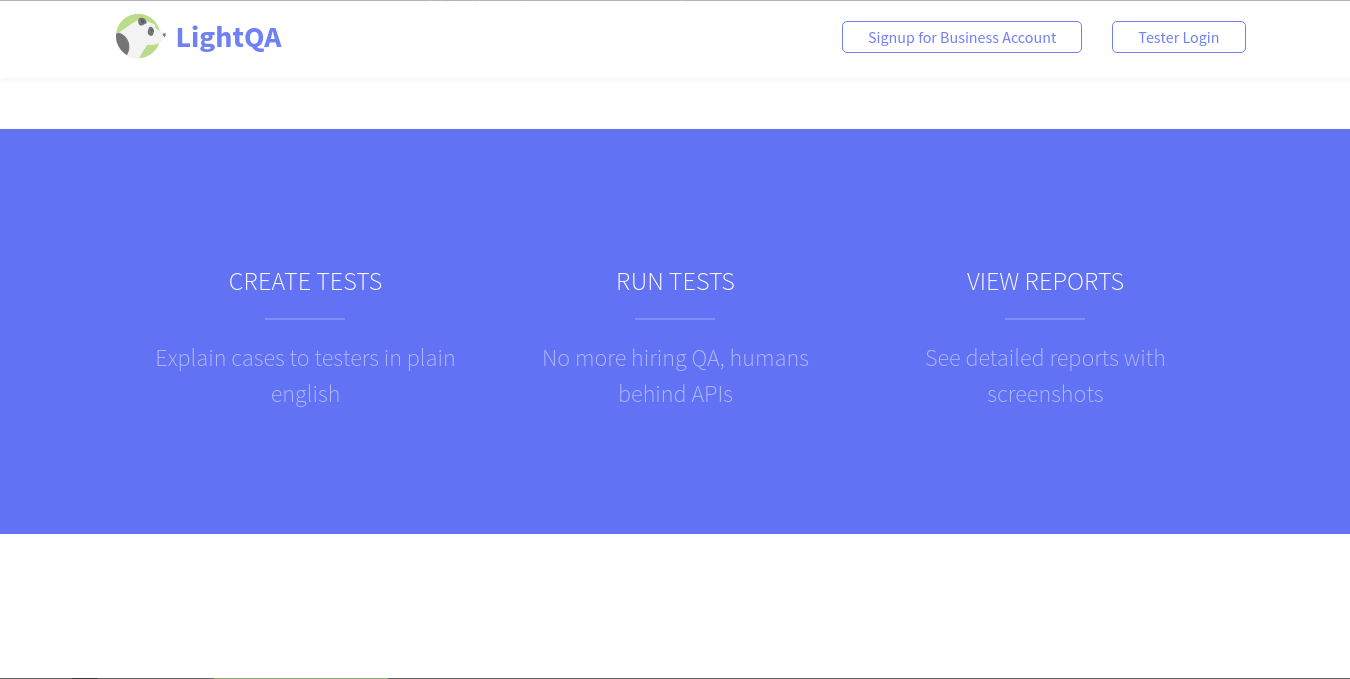This screenshot has width=1350, height=679.
Task: Select the CREATE TESTS heading
Action: click(305, 282)
